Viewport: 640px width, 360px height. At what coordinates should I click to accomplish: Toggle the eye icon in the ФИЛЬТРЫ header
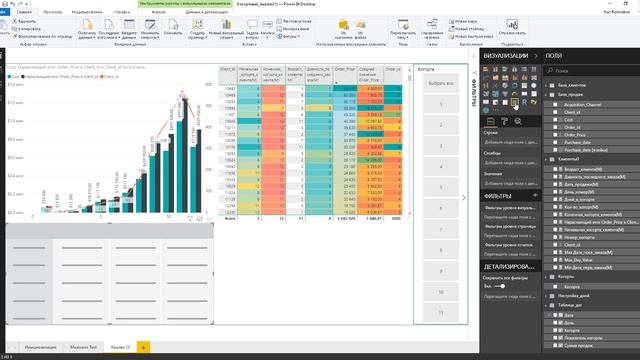coord(535,196)
